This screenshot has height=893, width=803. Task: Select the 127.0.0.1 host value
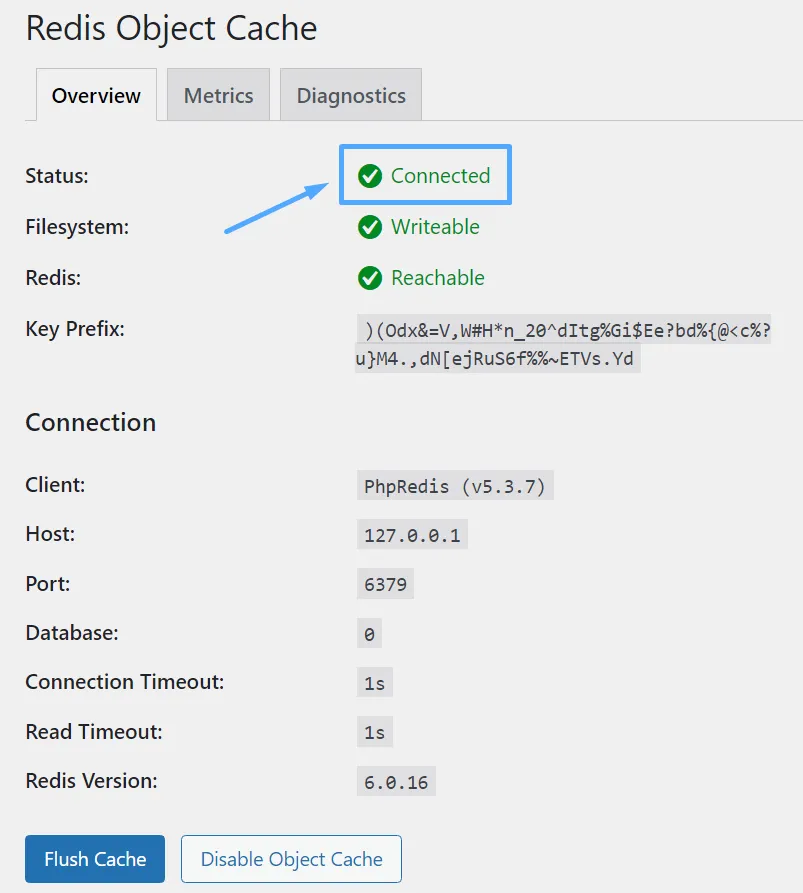tap(412, 535)
